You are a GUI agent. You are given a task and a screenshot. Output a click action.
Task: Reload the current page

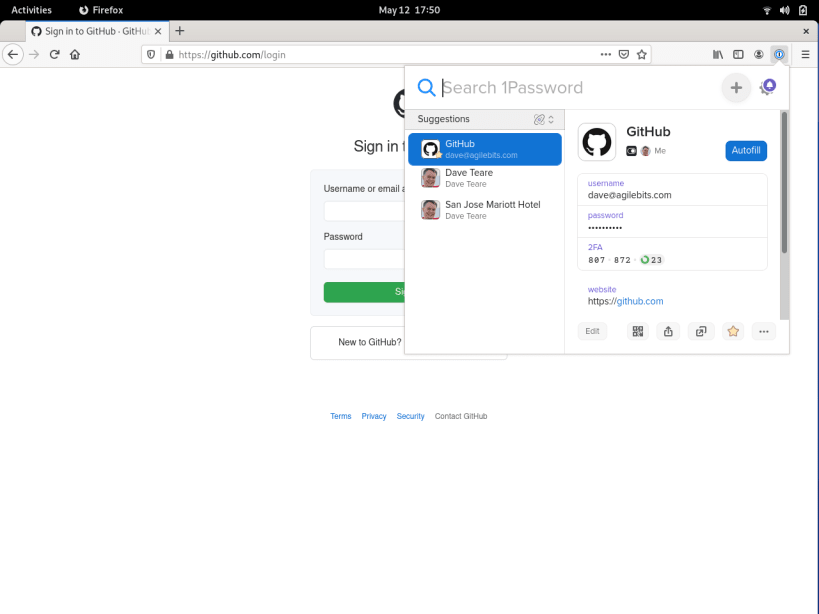(54, 54)
